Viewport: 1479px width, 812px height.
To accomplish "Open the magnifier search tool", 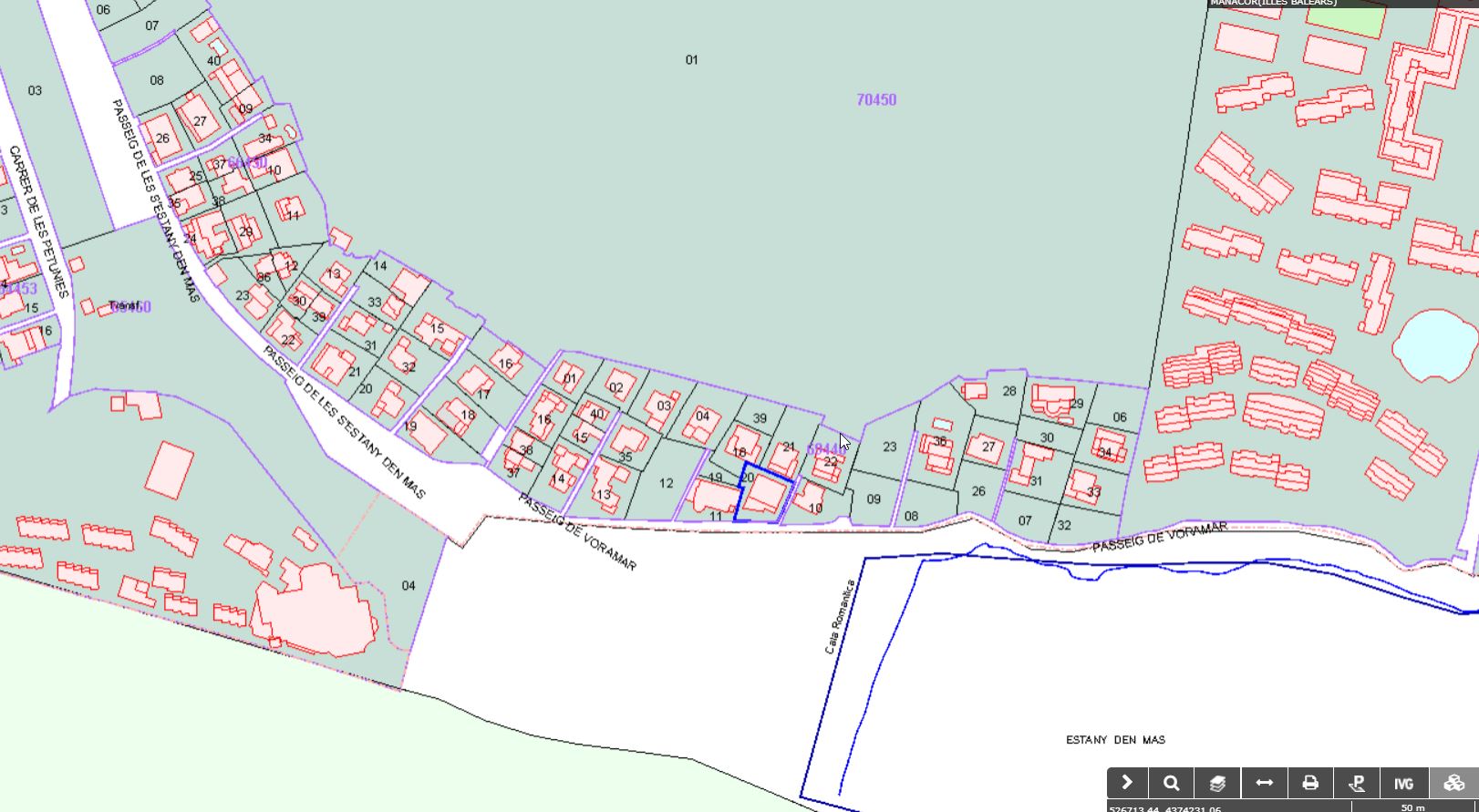I will pyautogui.click(x=1172, y=783).
